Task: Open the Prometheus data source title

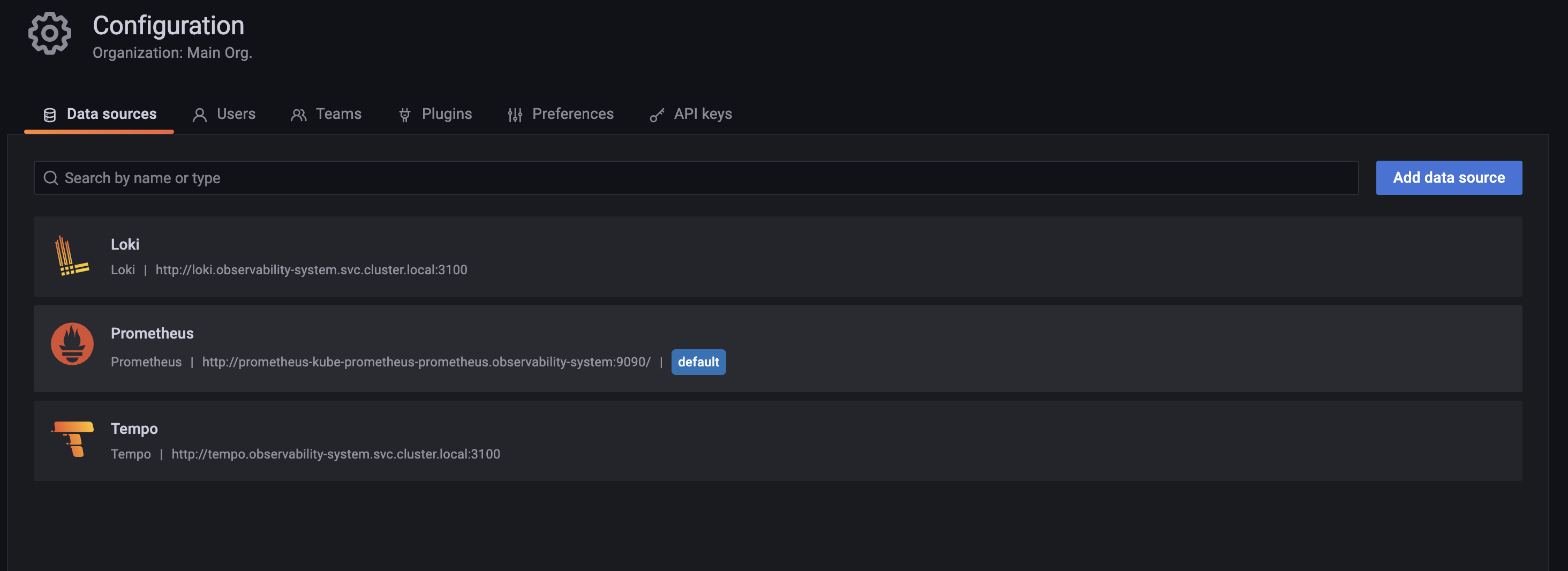Action: click(152, 333)
